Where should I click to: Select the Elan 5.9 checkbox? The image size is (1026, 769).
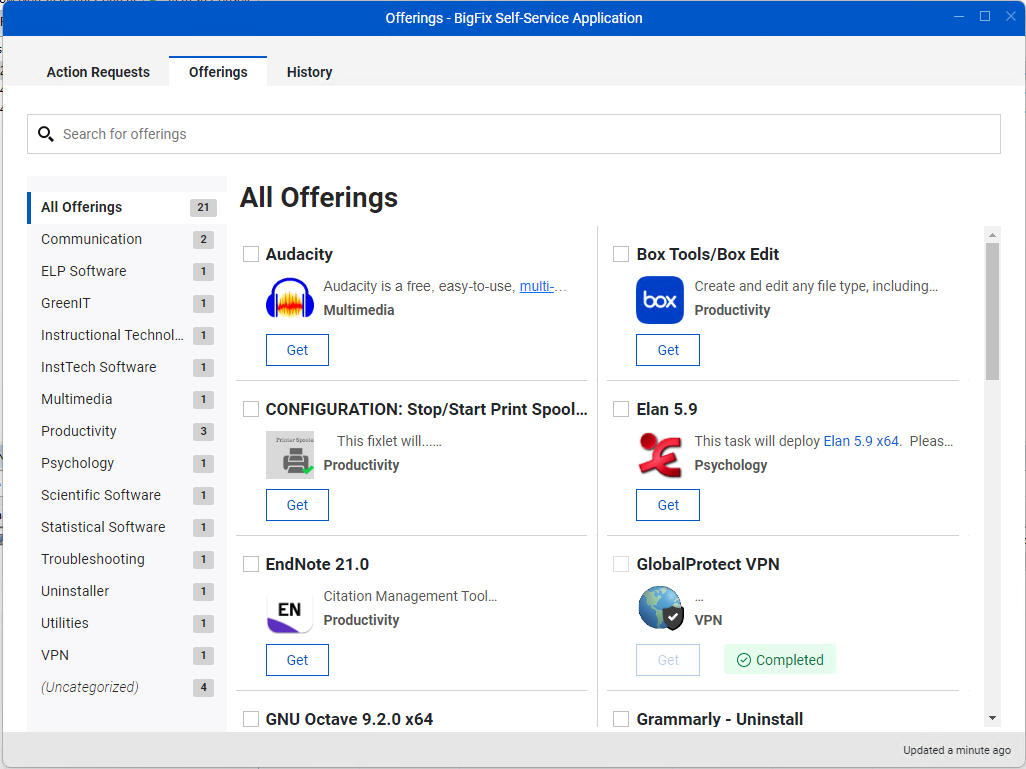coord(621,409)
